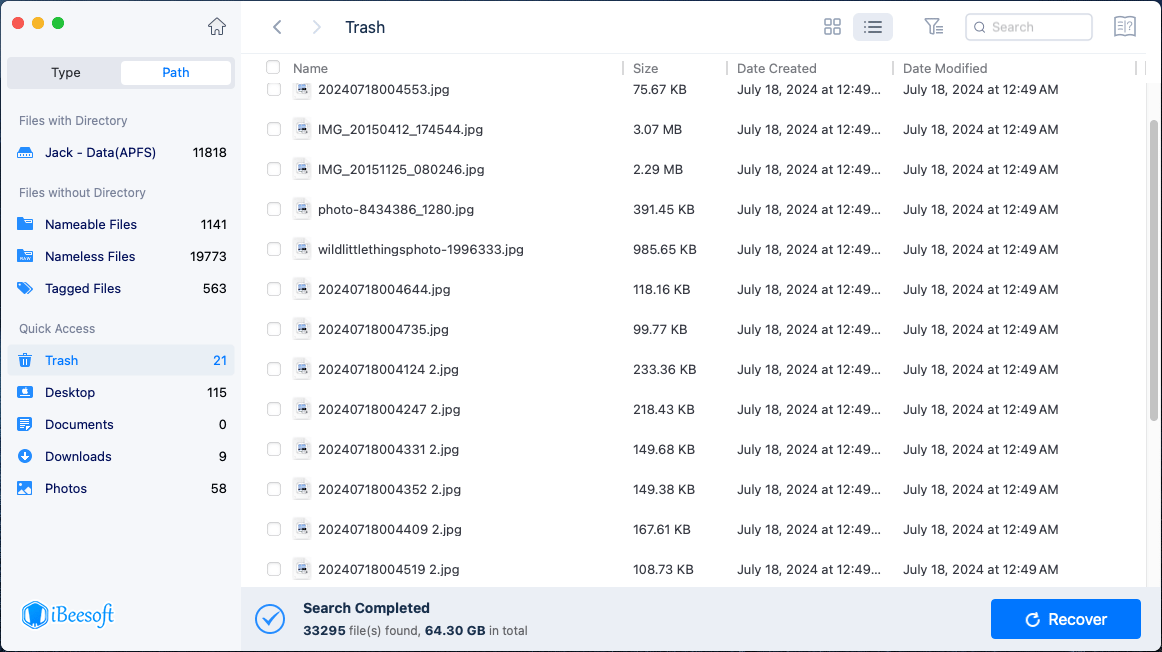The image size is (1162, 652).
Task: Open the help guide book icon
Action: 1125,27
